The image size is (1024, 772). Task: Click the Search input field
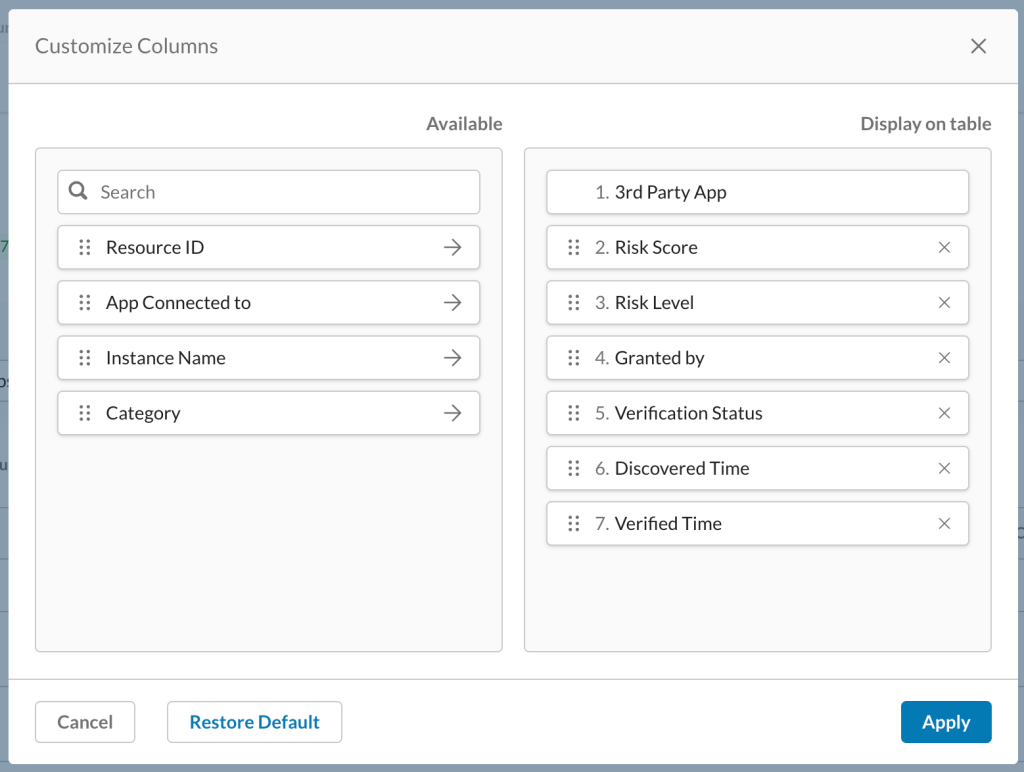(268, 192)
